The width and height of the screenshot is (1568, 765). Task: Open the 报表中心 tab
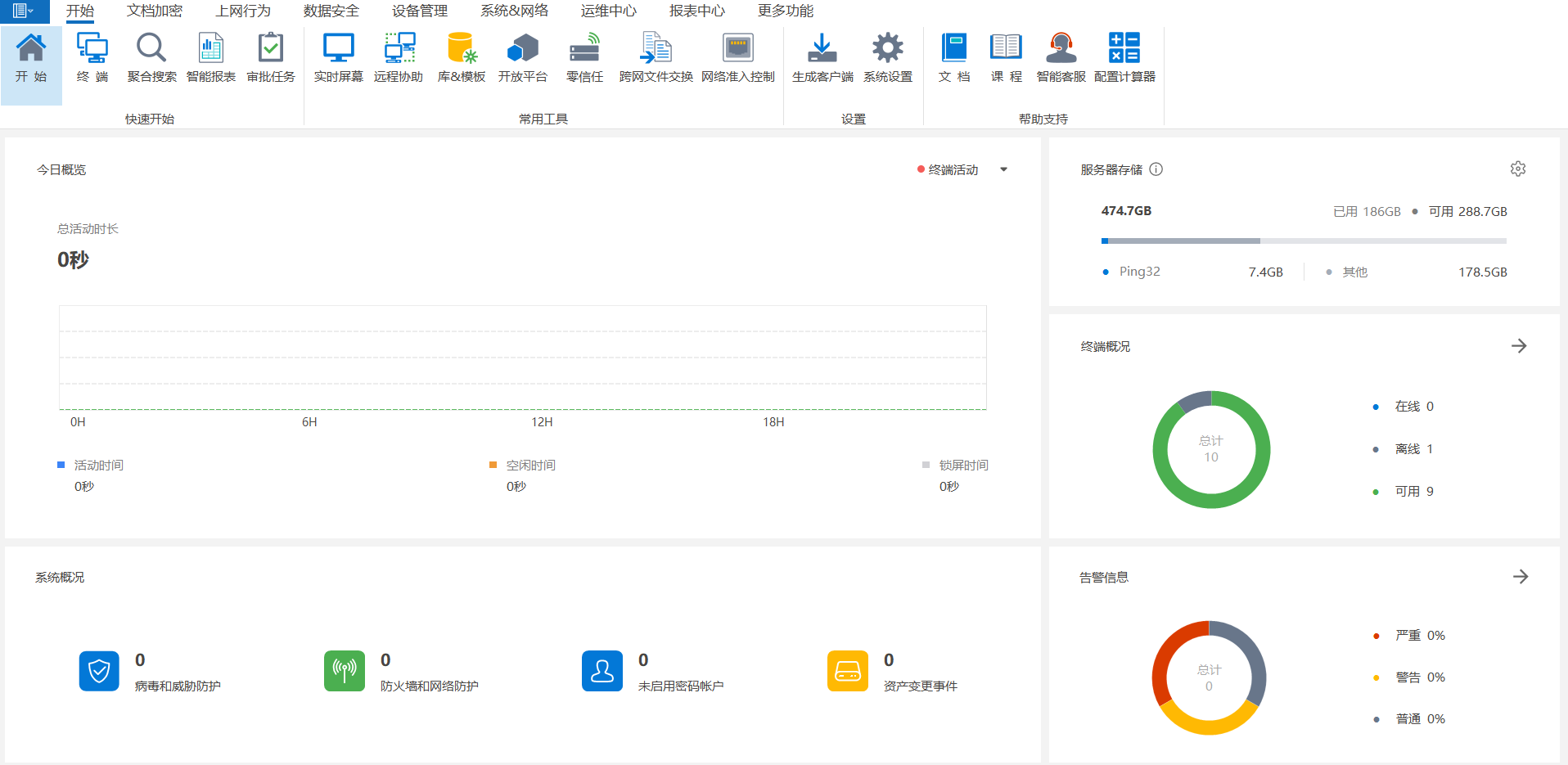point(696,11)
